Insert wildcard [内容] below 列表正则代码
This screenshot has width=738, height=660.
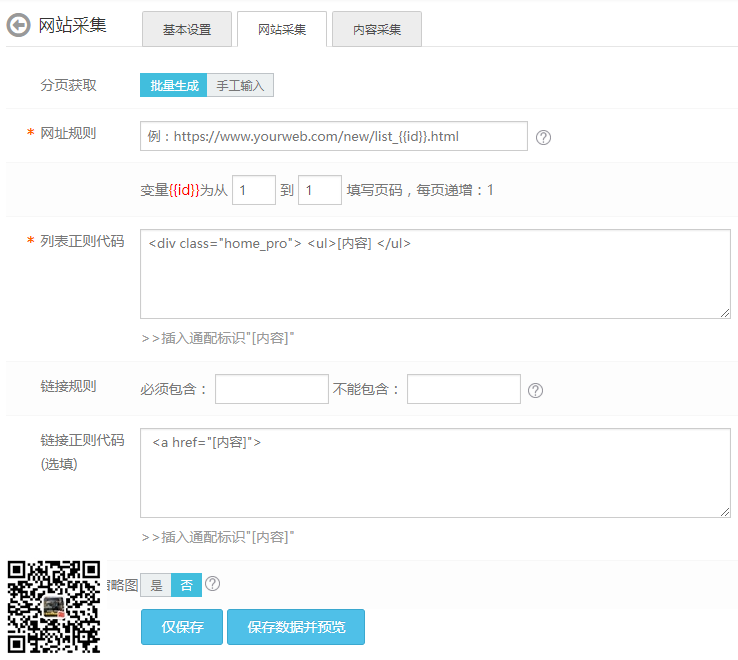[x=218, y=338]
